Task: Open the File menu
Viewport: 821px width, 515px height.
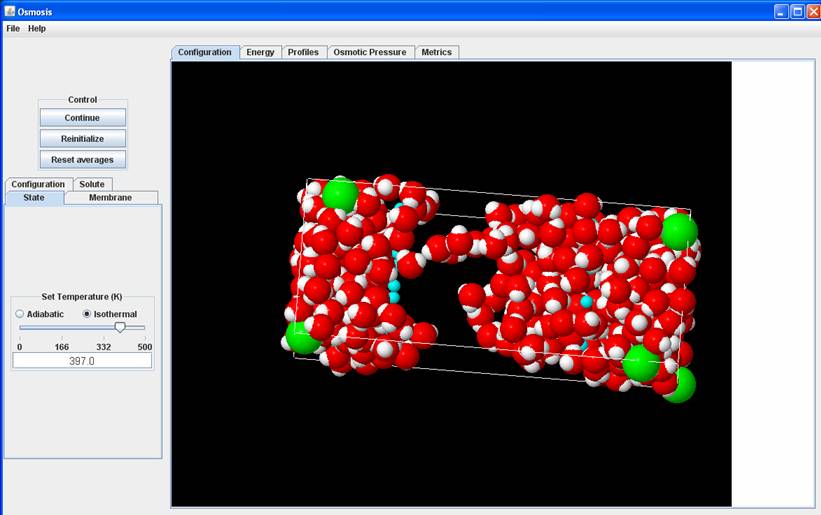Action: tap(13, 29)
